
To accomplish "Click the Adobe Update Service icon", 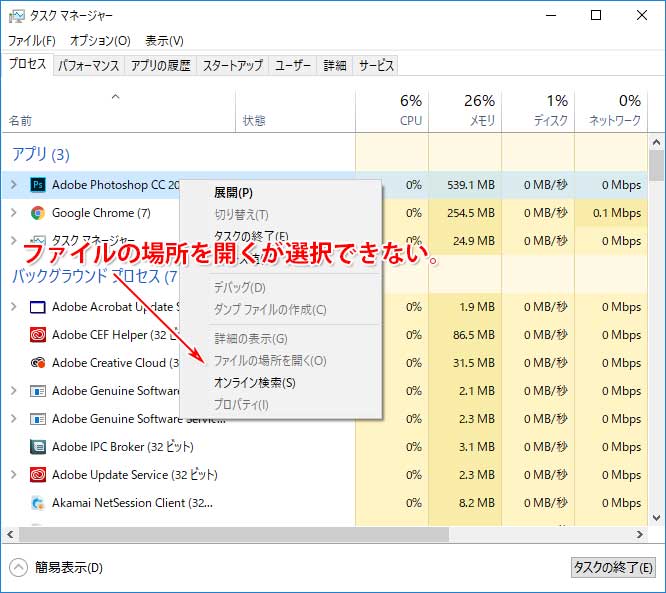I will point(38,474).
